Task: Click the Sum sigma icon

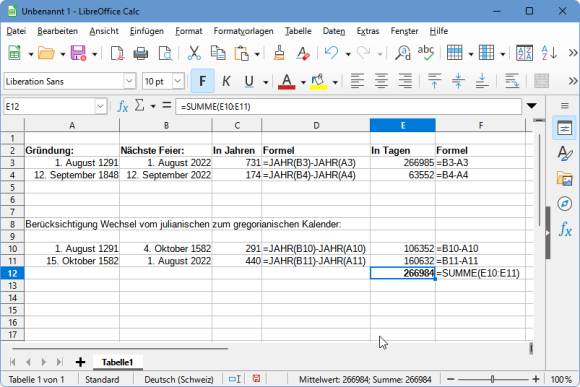Action: click(x=139, y=106)
